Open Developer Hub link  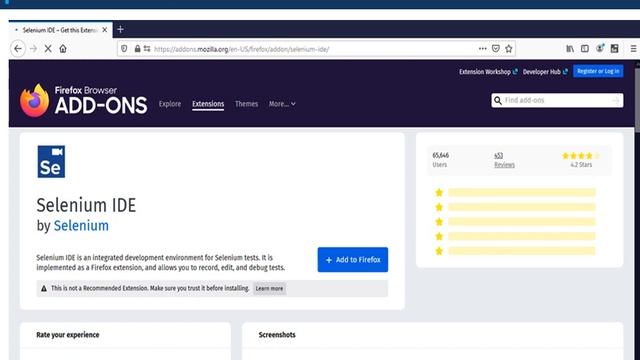pyautogui.click(x=545, y=72)
